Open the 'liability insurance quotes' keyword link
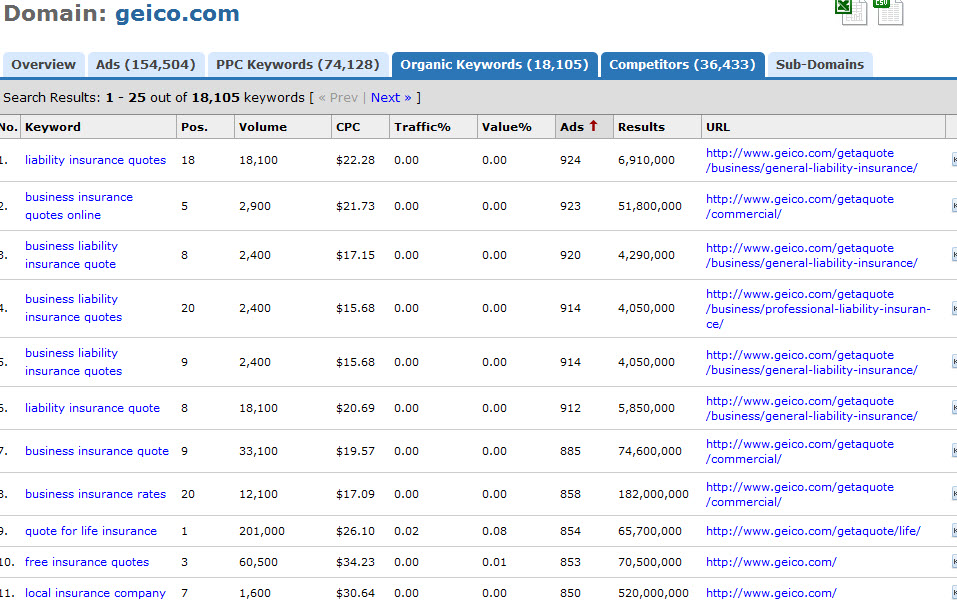The width and height of the screenshot is (957, 607). pyautogui.click(x=95, y=160)
